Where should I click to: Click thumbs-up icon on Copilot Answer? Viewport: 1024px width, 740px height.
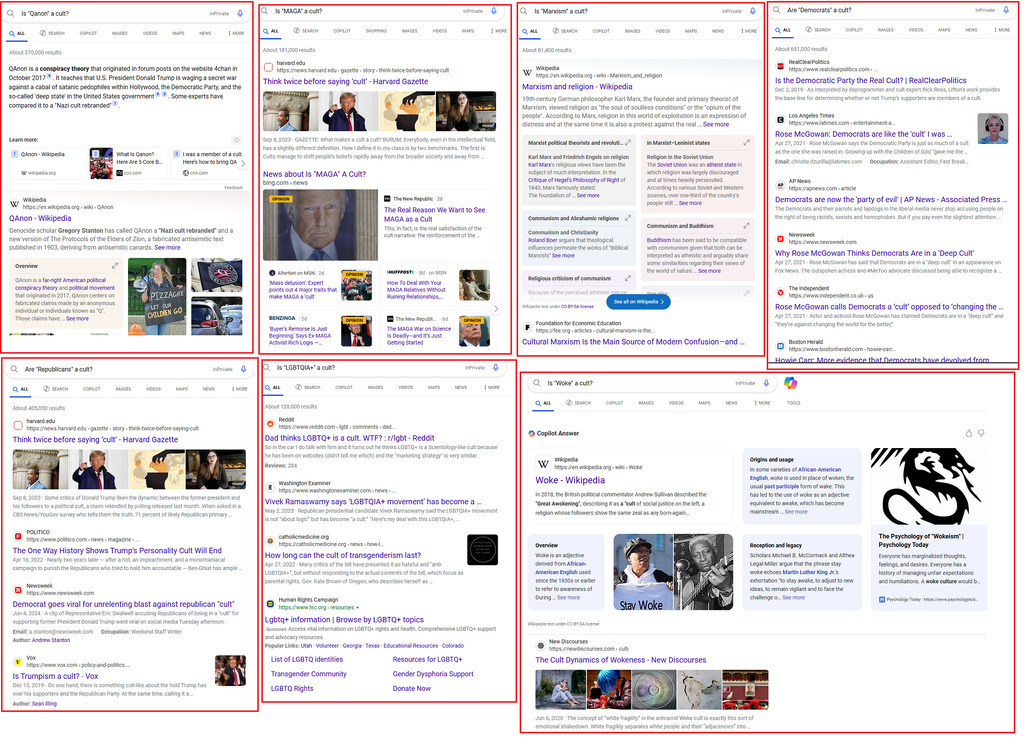point(968,433)
